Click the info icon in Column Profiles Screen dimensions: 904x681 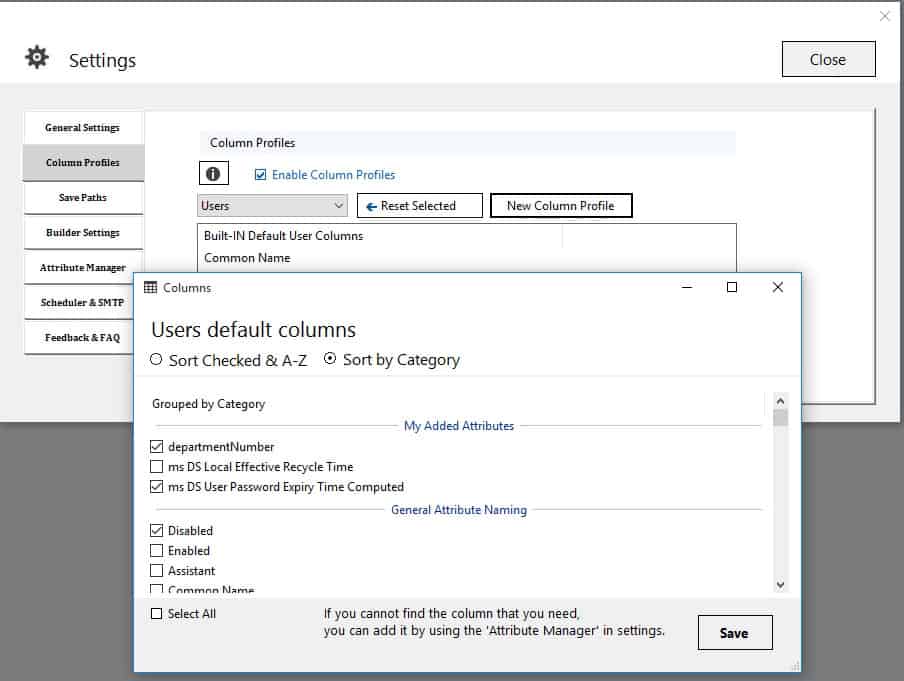tap(213, 174)
